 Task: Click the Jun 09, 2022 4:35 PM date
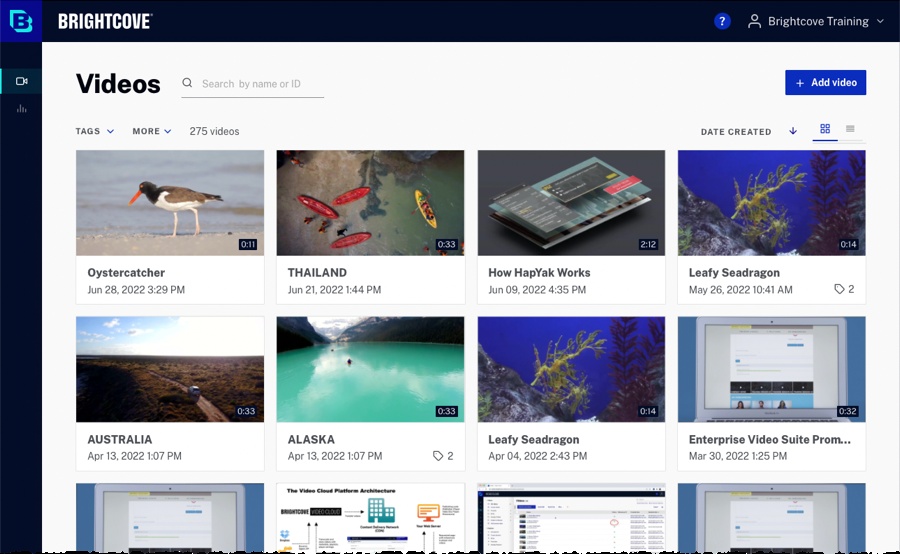[537, 289]
